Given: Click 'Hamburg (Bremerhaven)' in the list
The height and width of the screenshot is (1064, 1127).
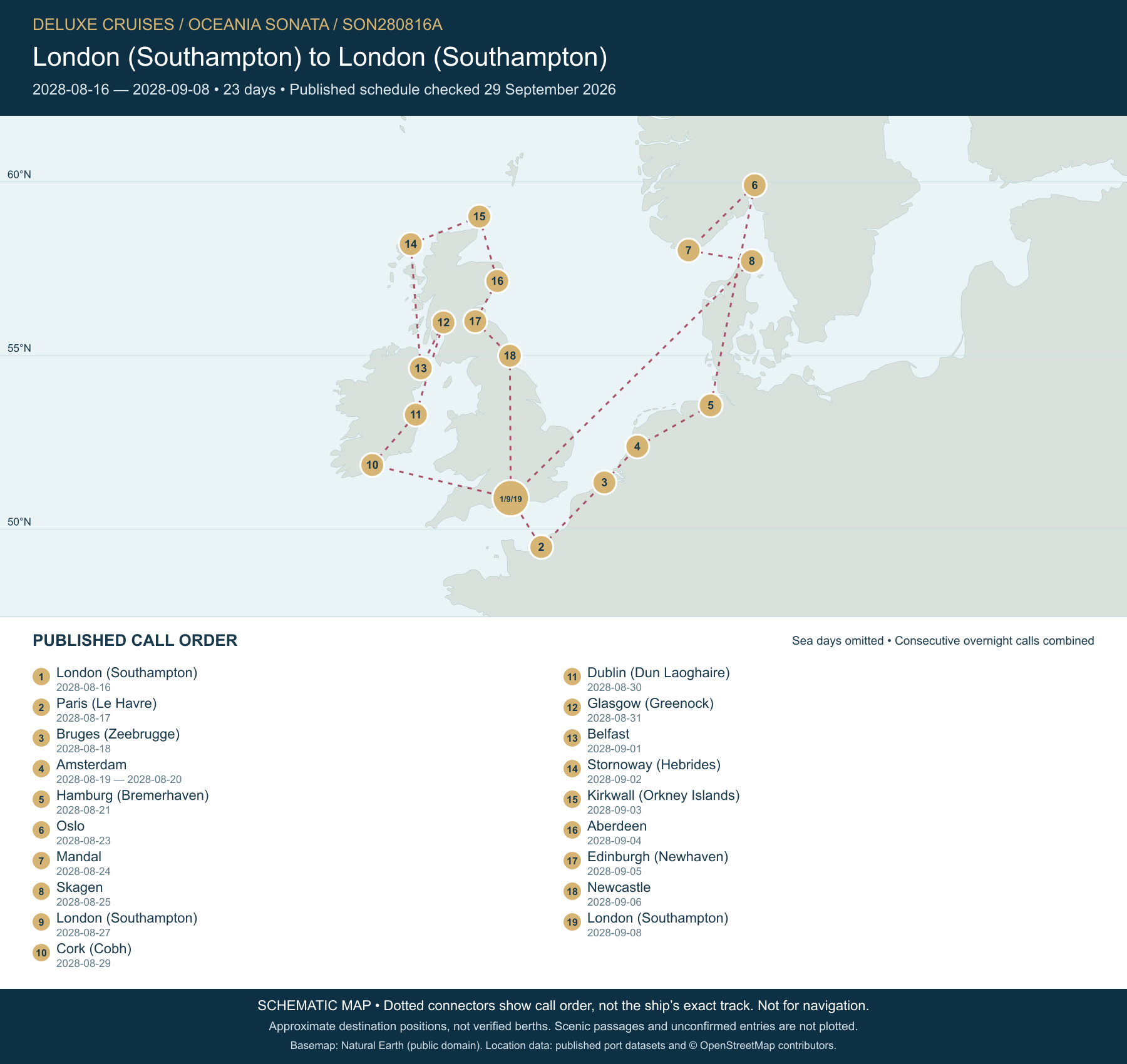Looking at the screenshot, I should click(x=133, y=795).
